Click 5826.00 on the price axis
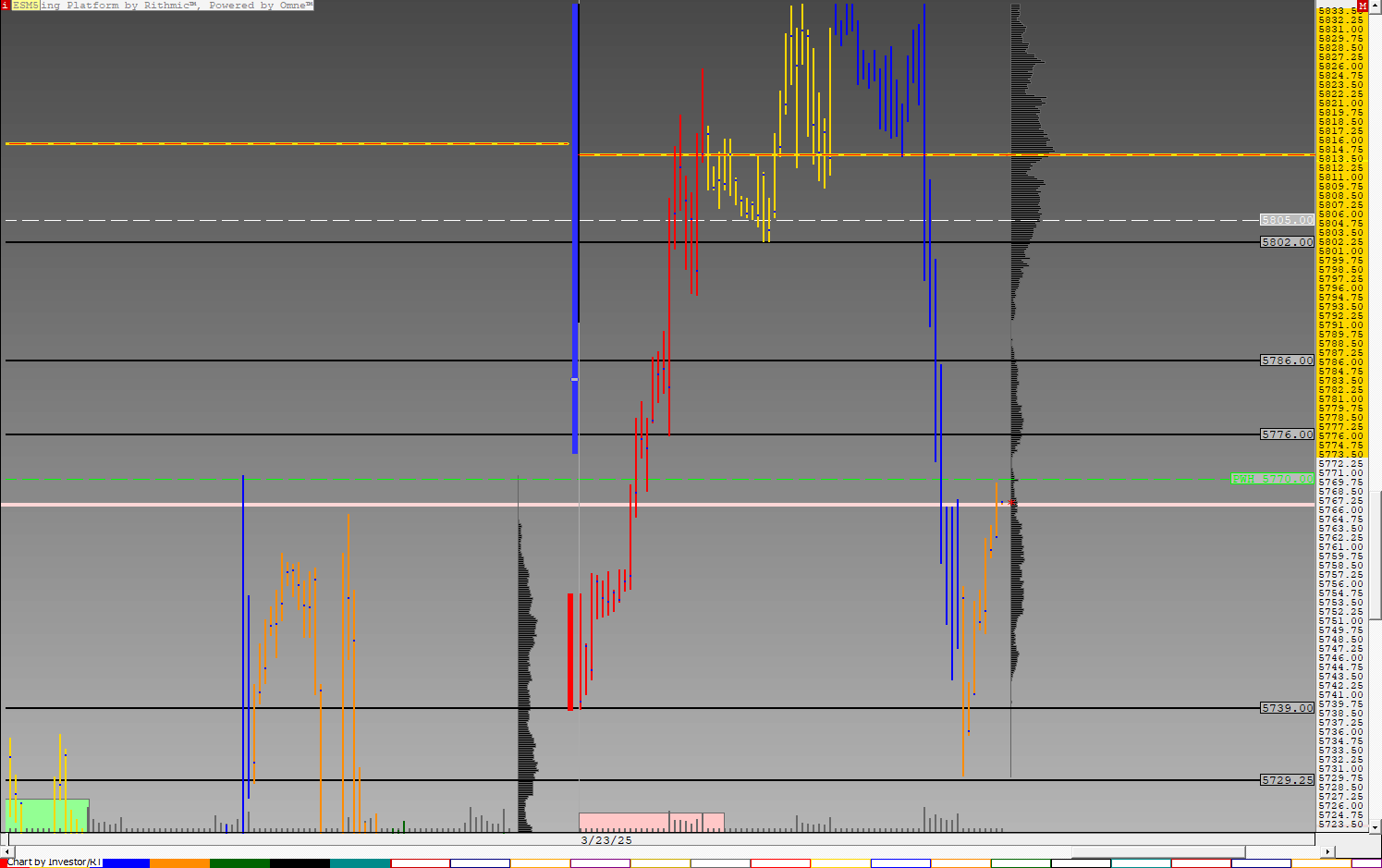Screen dimensions: 1382x868 click(x=1340, y=67)
